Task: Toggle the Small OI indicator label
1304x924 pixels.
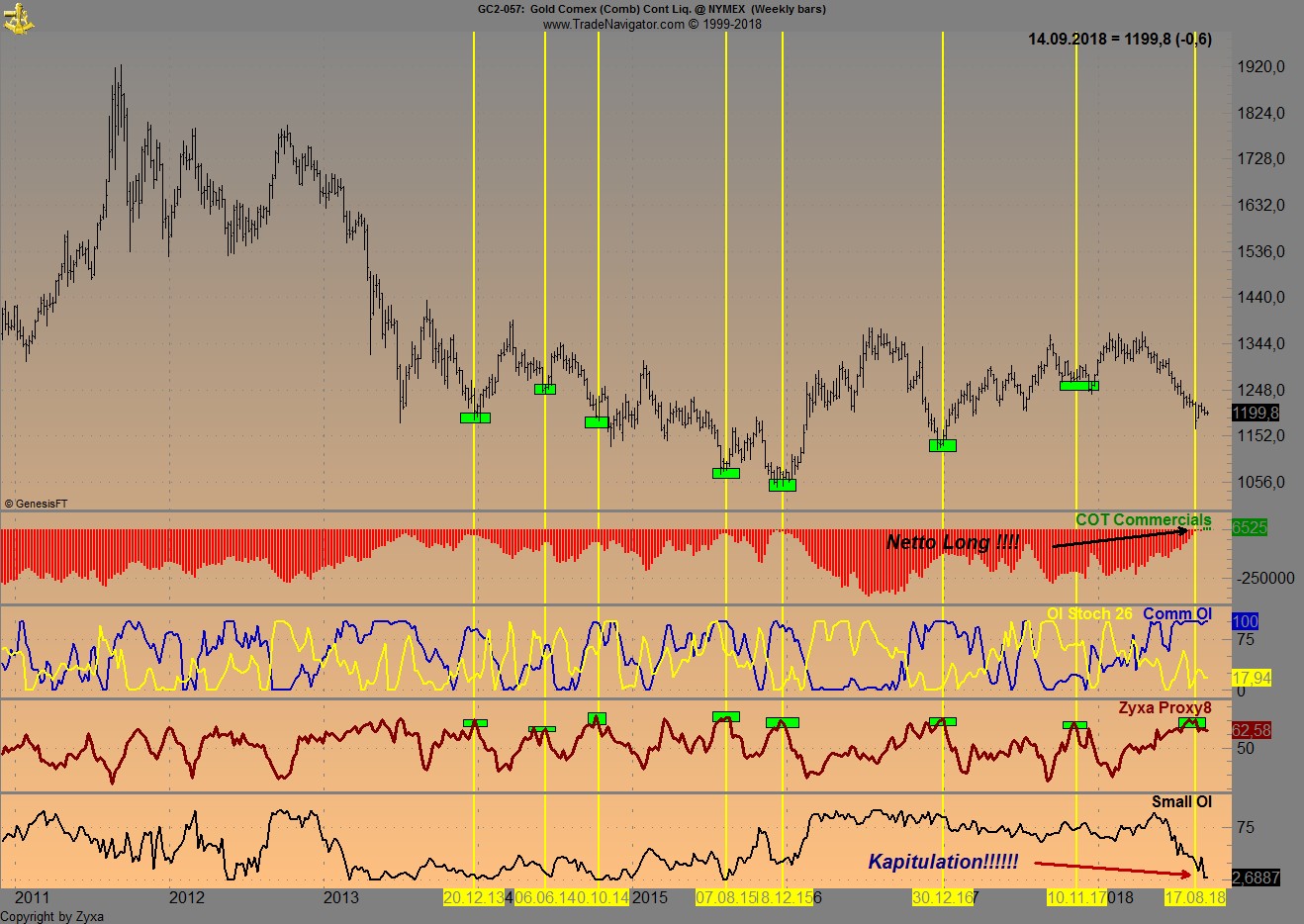Action: coord(1183,802)
